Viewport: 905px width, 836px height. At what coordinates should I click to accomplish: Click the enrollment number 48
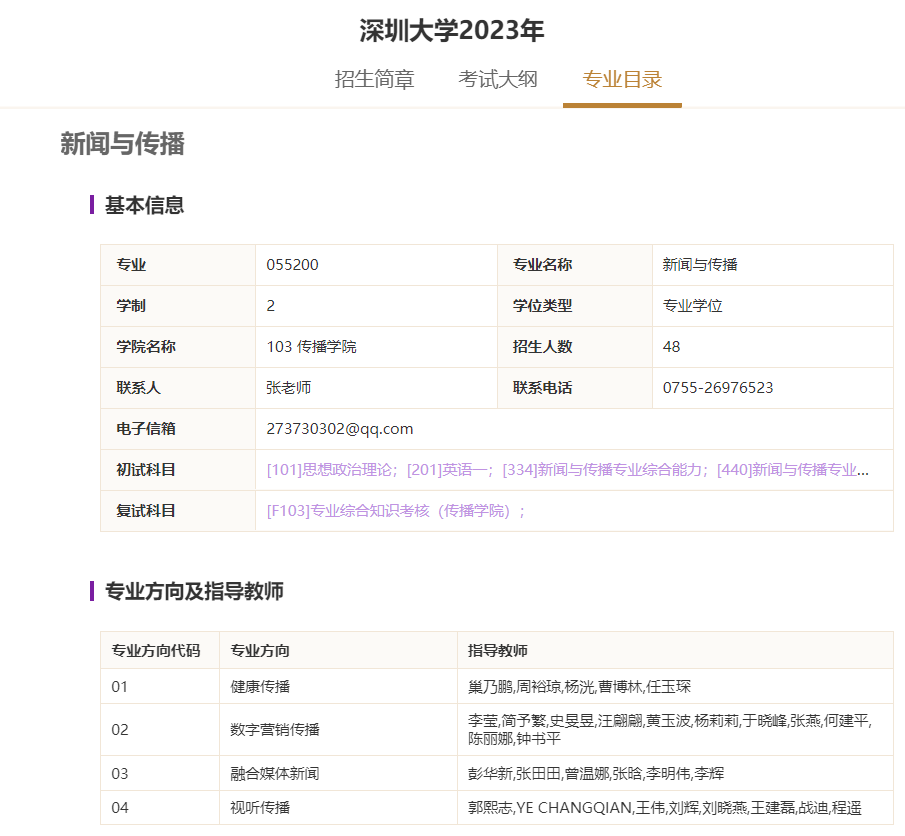(671, 347)
